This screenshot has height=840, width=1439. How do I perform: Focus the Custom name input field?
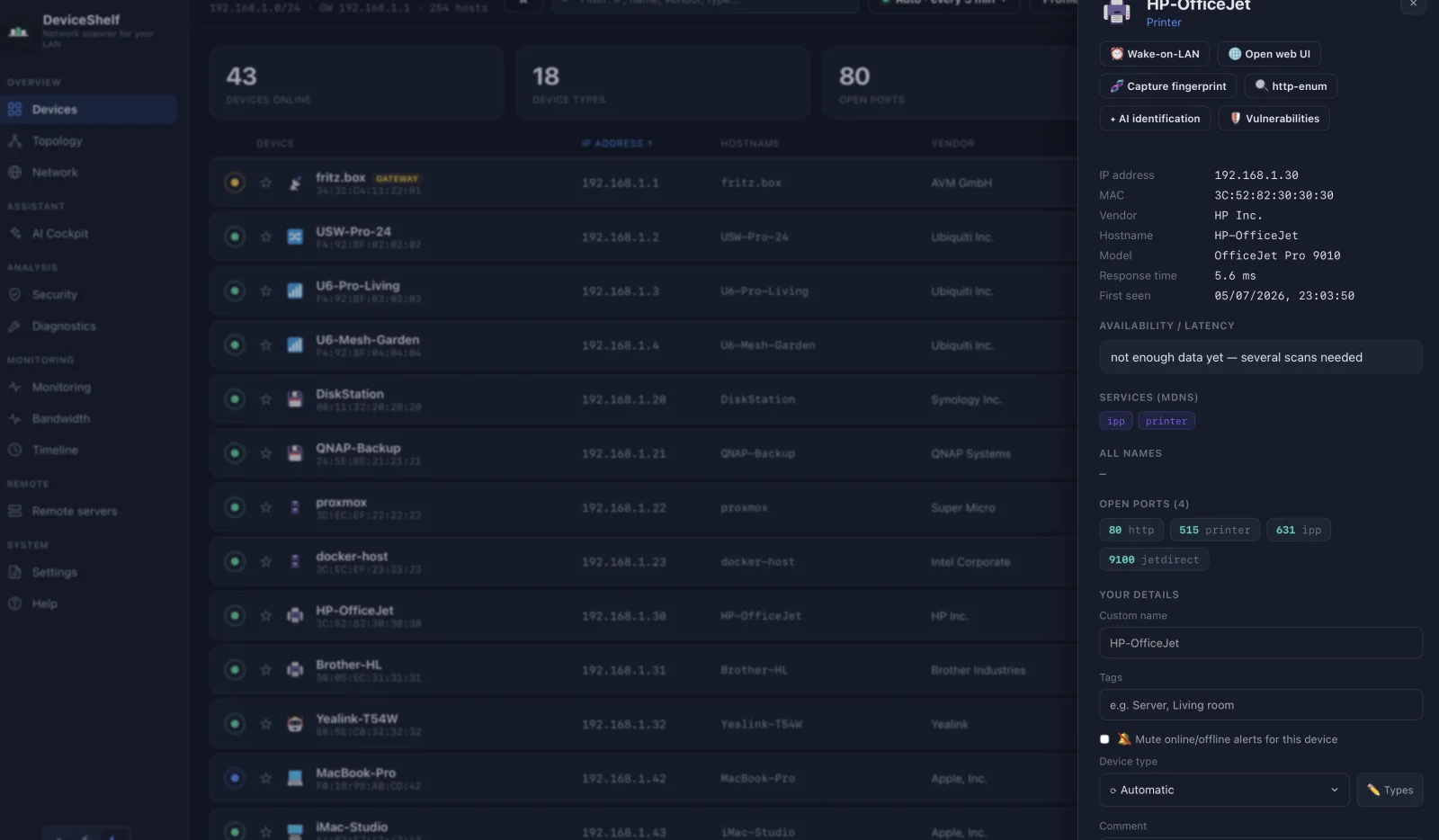1261,643
